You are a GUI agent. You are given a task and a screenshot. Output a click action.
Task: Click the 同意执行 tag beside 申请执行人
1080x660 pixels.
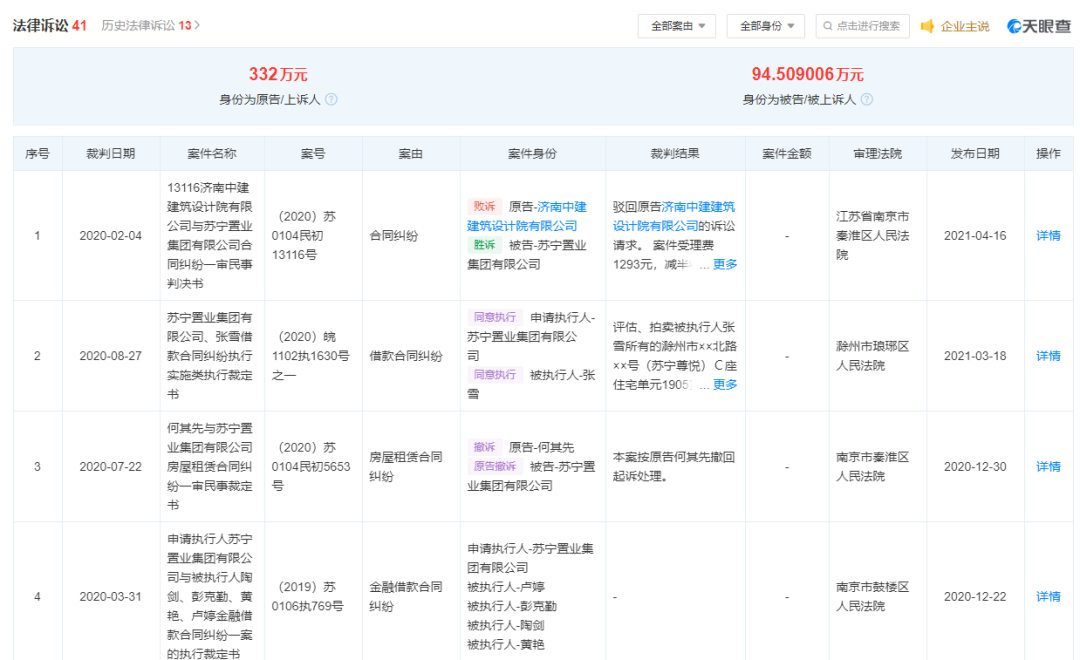tap(495, 318)
